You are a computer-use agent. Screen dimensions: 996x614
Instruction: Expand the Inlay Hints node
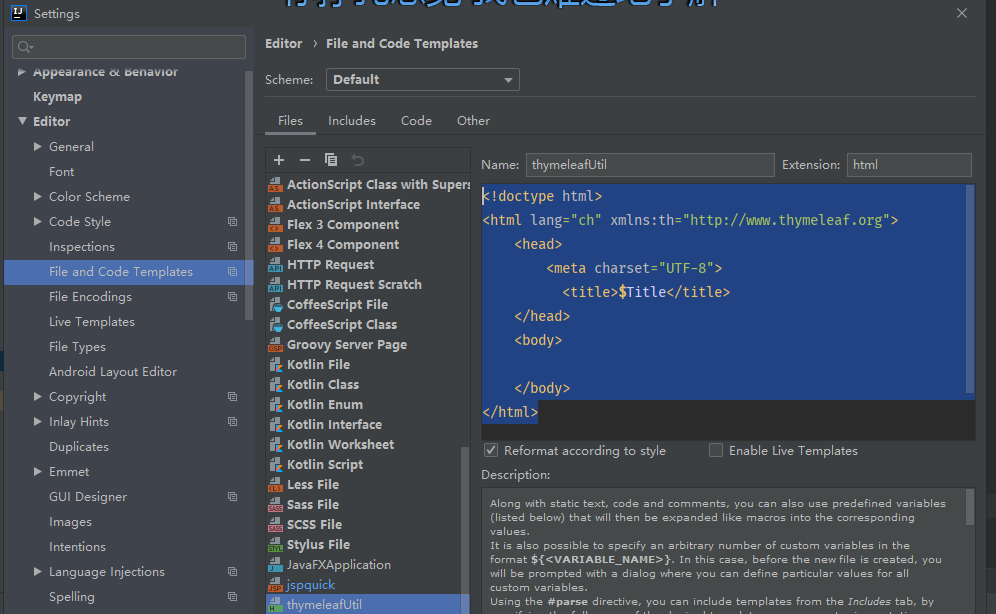pyautogui.click(x=37, y=422)
